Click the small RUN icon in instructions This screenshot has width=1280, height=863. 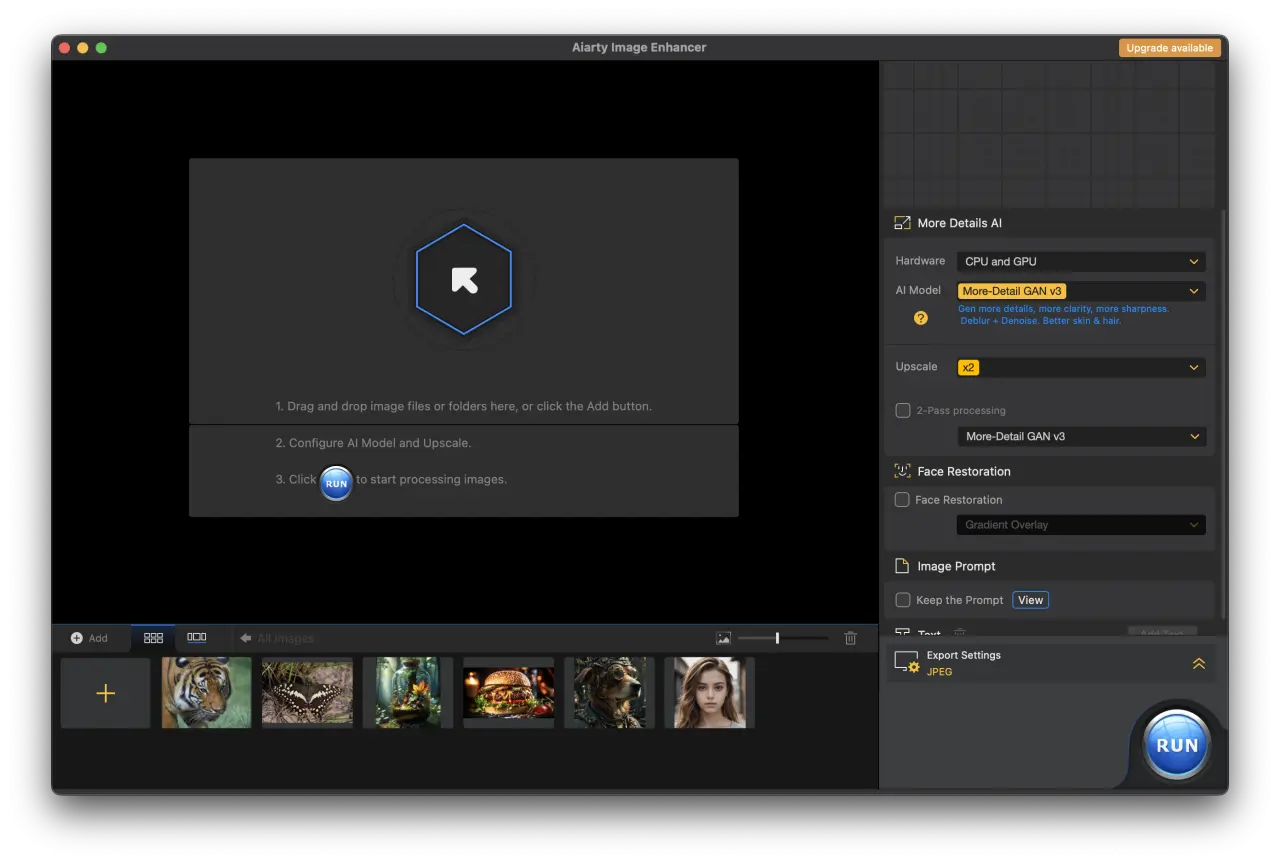336,483
